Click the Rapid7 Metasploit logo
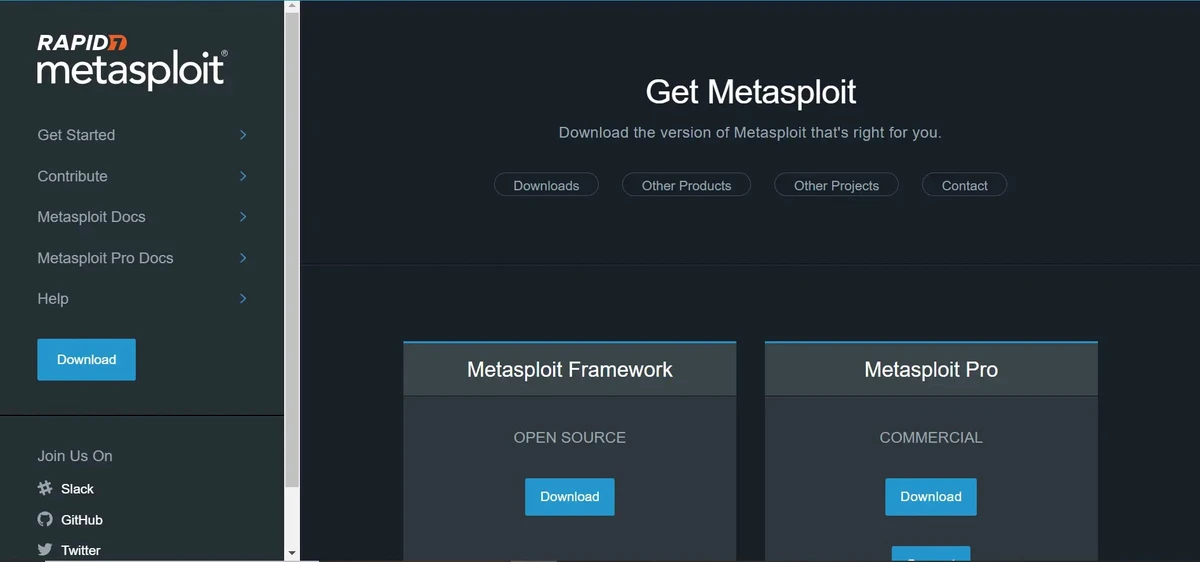1200x562 pixels. [x=132, y=61]
